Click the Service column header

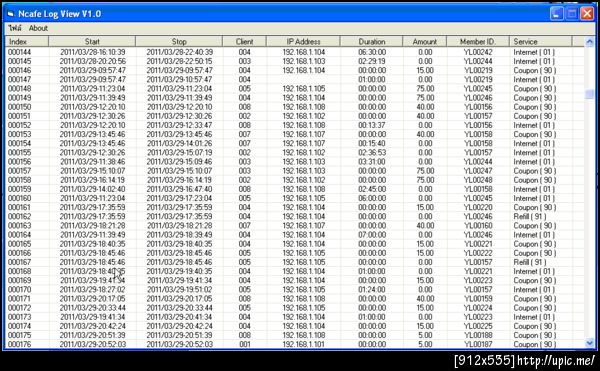(x=540, y=41)
